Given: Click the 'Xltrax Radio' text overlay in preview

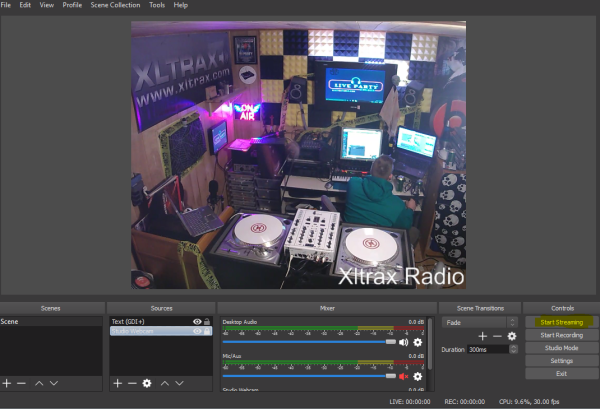Looking at the screenshot, I should point(401,276).
